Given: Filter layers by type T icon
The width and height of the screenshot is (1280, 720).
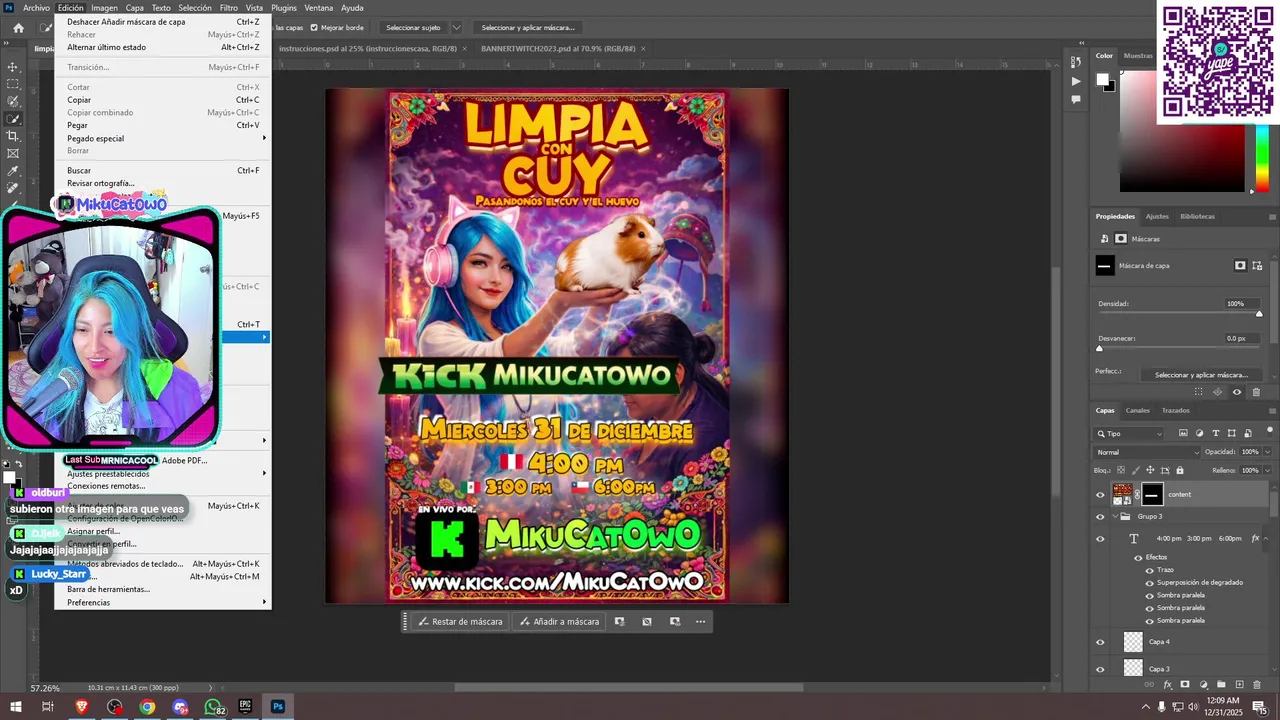Looking at the screenshot, I should coord(1215,434).
